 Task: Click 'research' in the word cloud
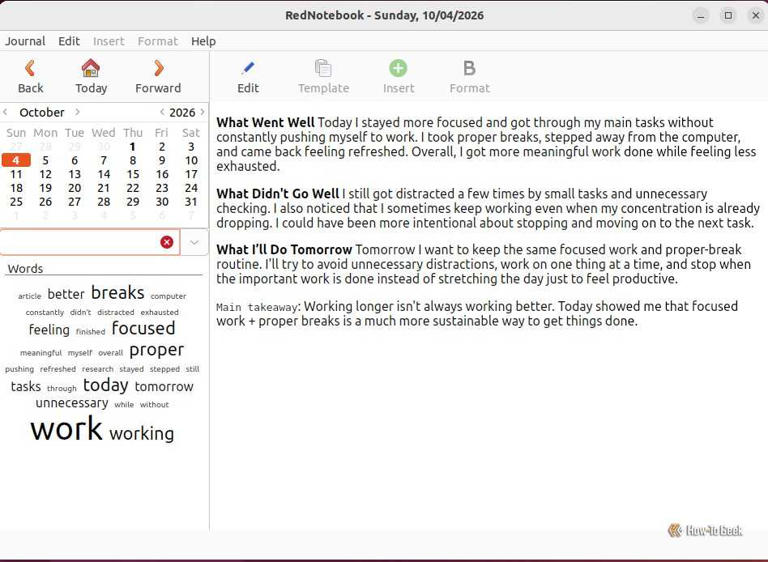click(97, 369)
